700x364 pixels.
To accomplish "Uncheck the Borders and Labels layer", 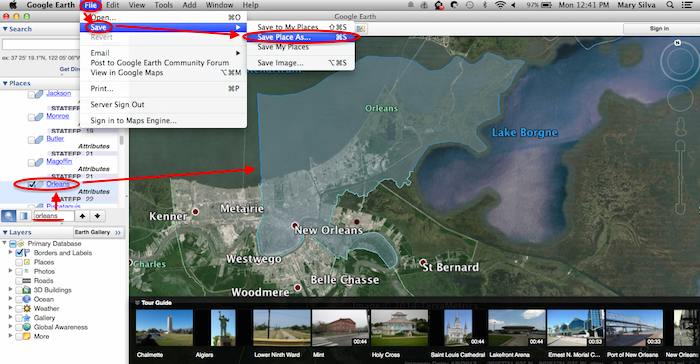I will coord(19,253).
